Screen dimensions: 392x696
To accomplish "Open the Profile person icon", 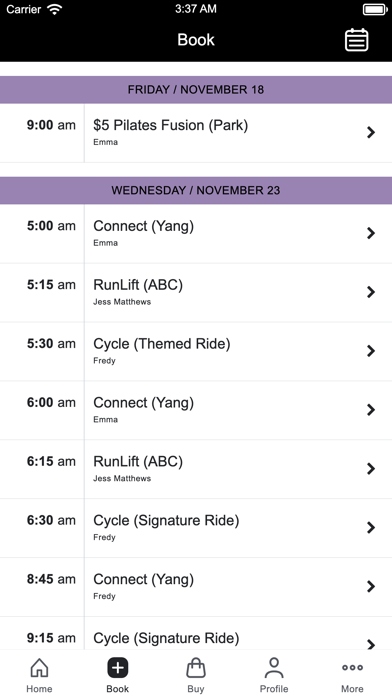I will click(274, 668).
